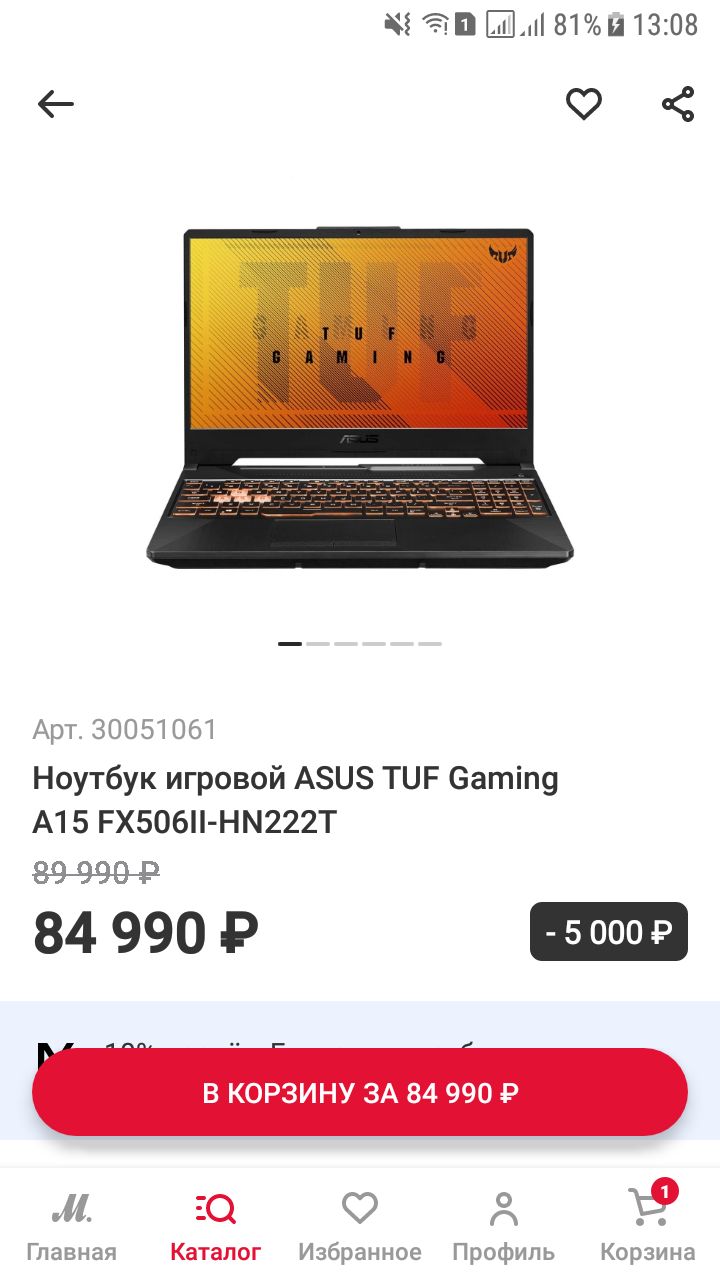Open the Корзина cart icon

[x=647, y=1208]
